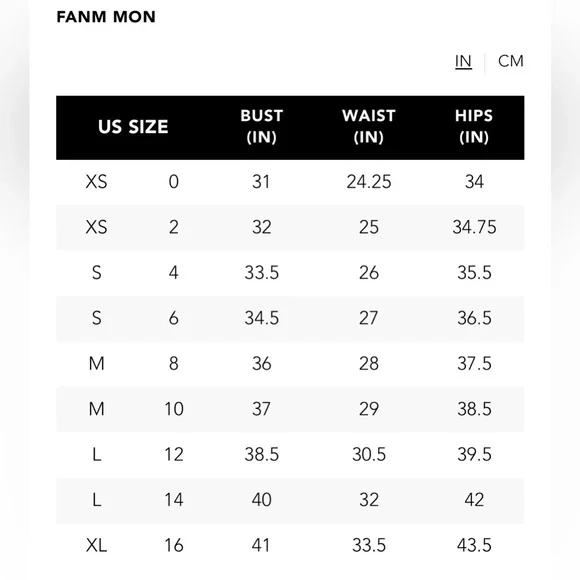Screen dimensions: 580x580
Task: Click waist value 24.25 for size 0
Action: coord(369,182)
